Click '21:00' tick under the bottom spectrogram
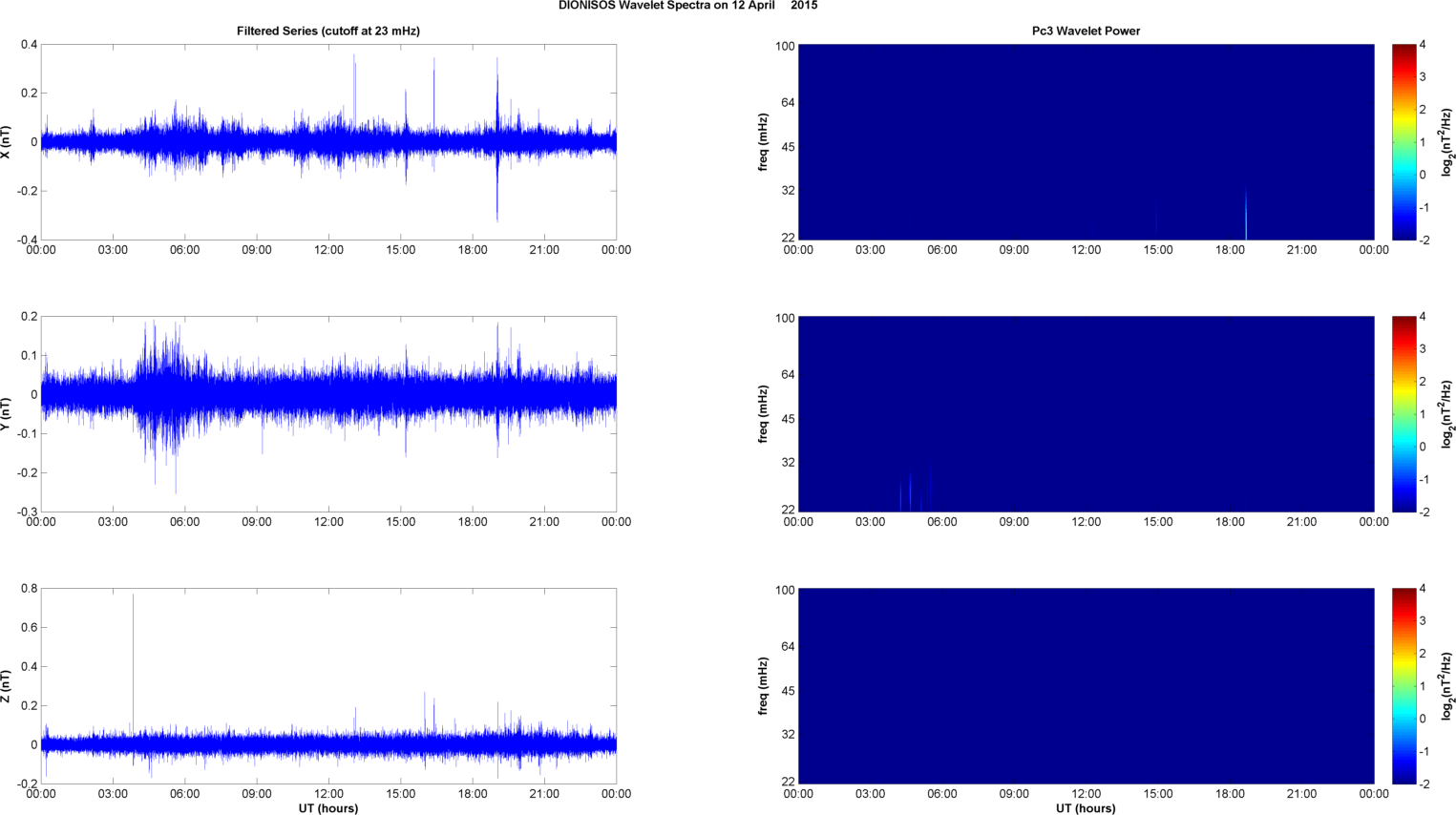This screenshot has width=1456, height=815. click(1301, 794)
